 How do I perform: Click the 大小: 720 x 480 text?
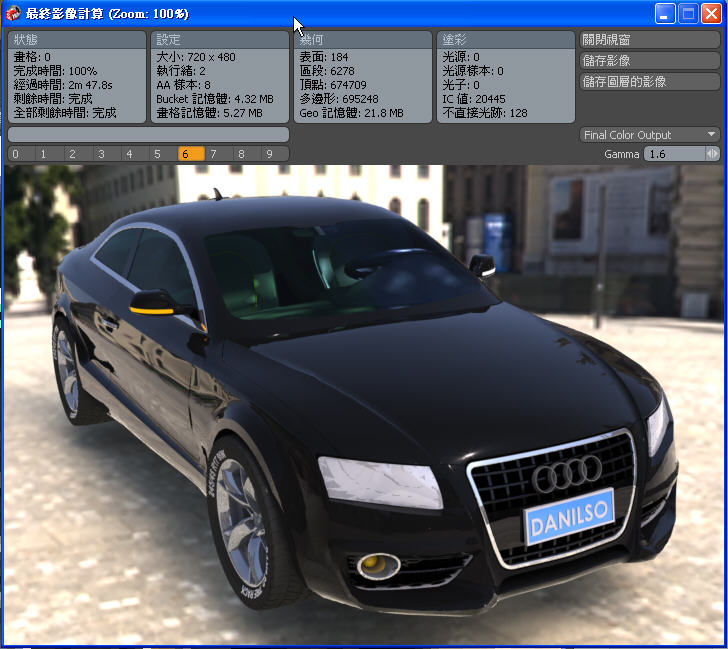click(x=195, y=57)
